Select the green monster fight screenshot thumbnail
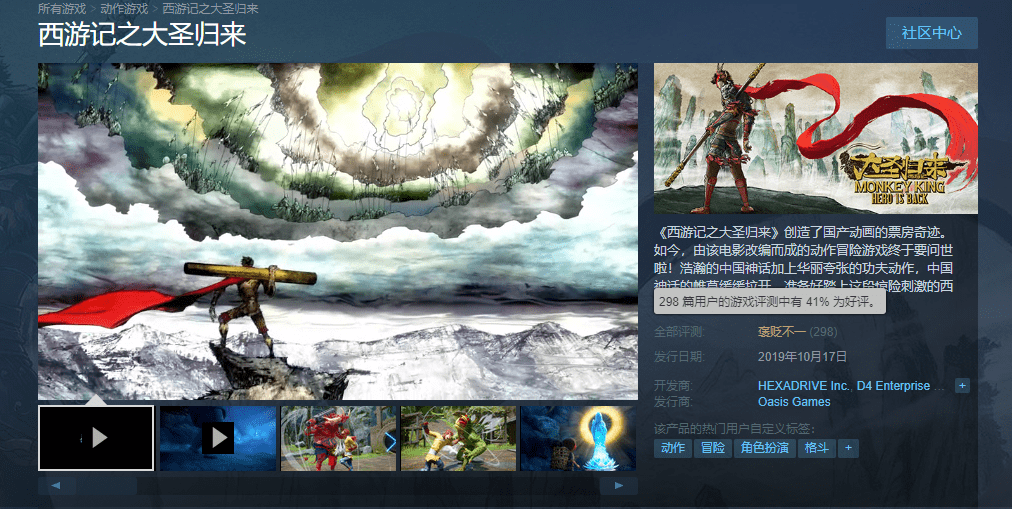Screen dimensions: 1012x509 coord(458,438)
